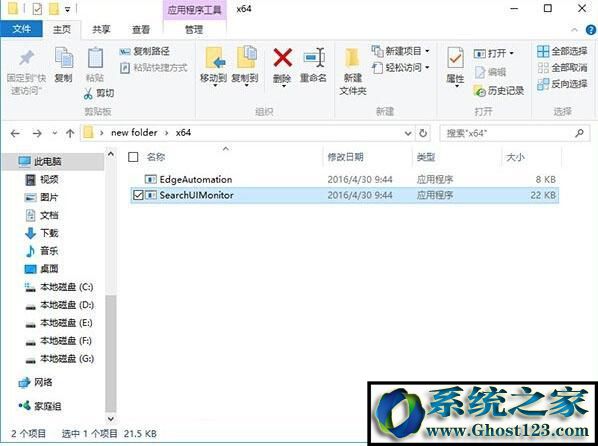Open Local Disk (C:) in the navigation pane
This screenshot has height=446, width=598.
(59, 287)
